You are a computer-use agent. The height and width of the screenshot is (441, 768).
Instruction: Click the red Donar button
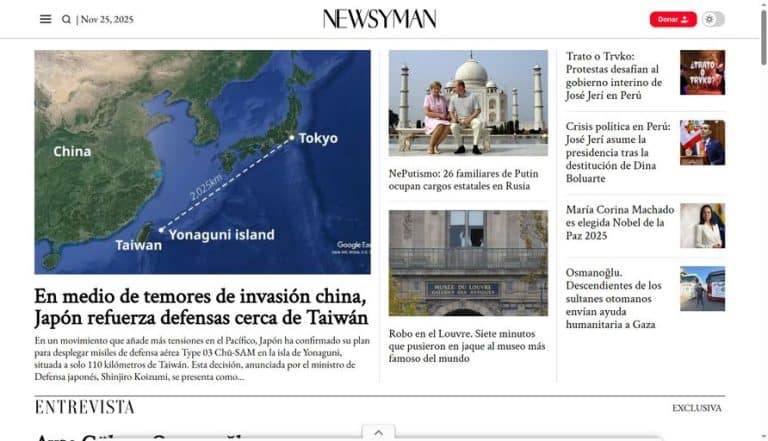(x=673, y=19)
